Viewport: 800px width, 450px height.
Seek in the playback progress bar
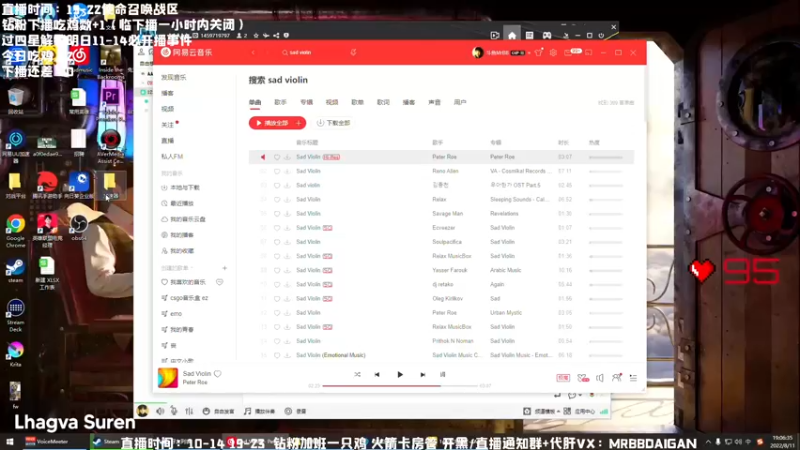400,386
